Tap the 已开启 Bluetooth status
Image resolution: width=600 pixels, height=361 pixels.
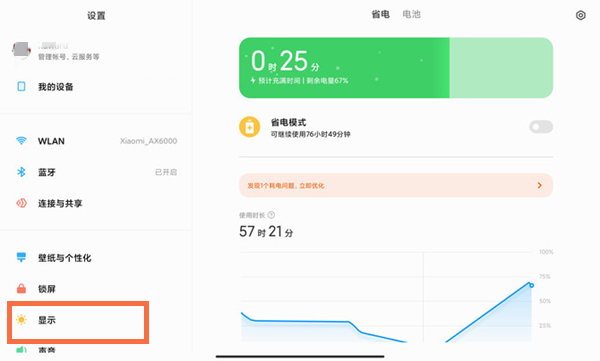(166, 172)
